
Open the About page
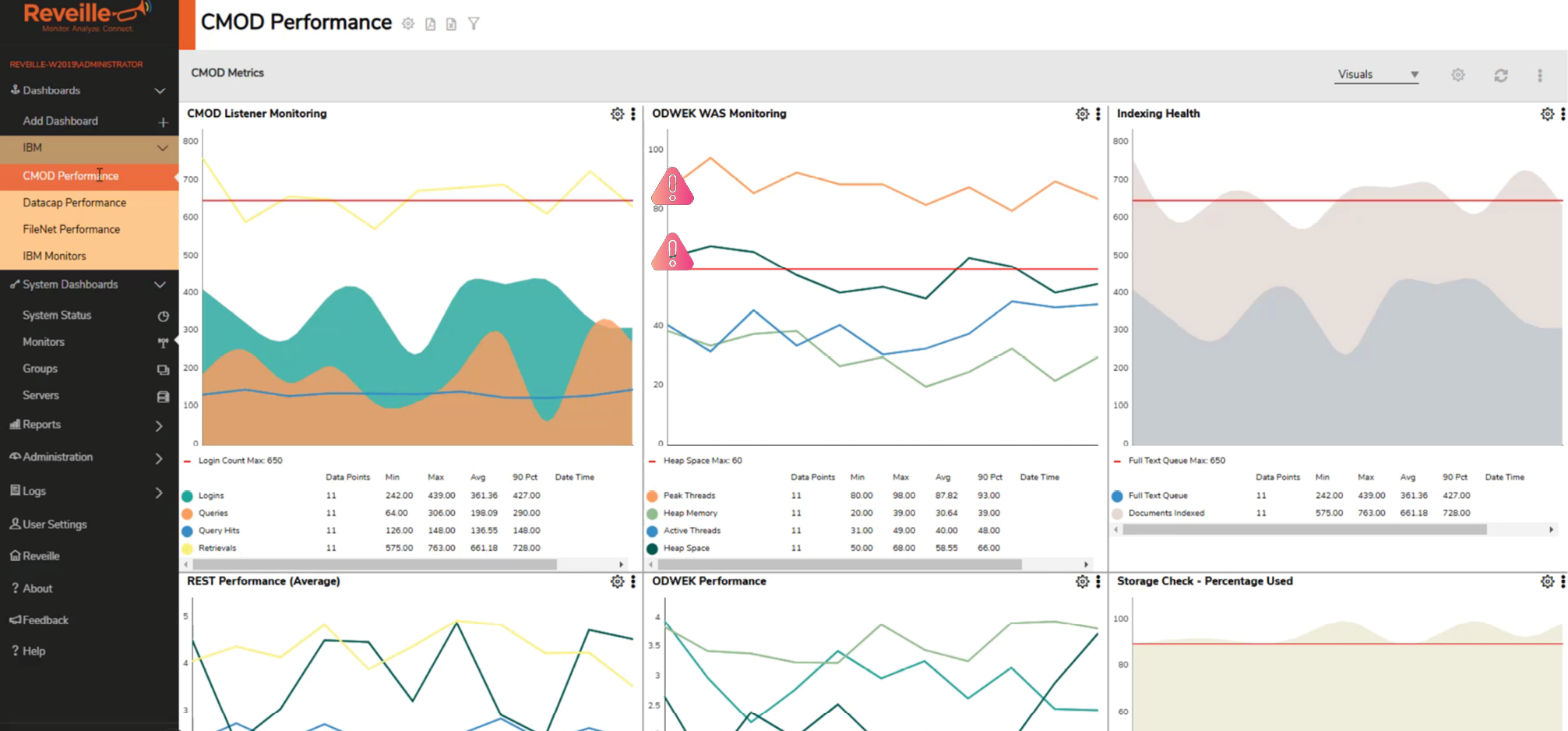(x=33, y=588)
